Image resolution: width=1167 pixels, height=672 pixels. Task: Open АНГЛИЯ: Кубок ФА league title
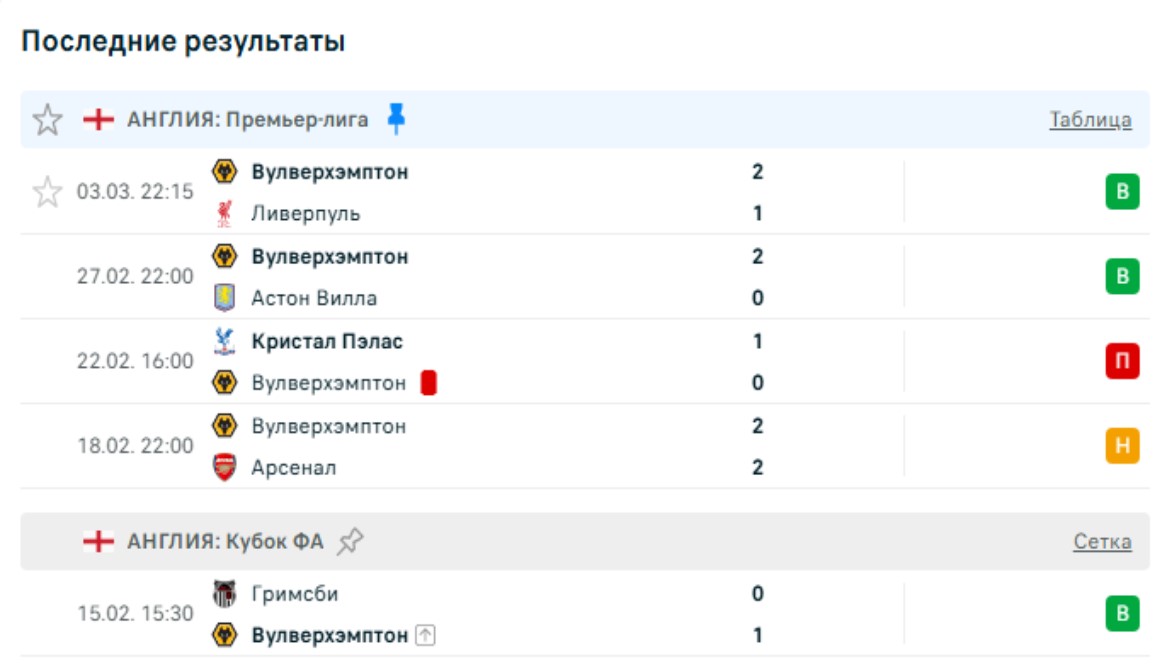tap(225, 542)
